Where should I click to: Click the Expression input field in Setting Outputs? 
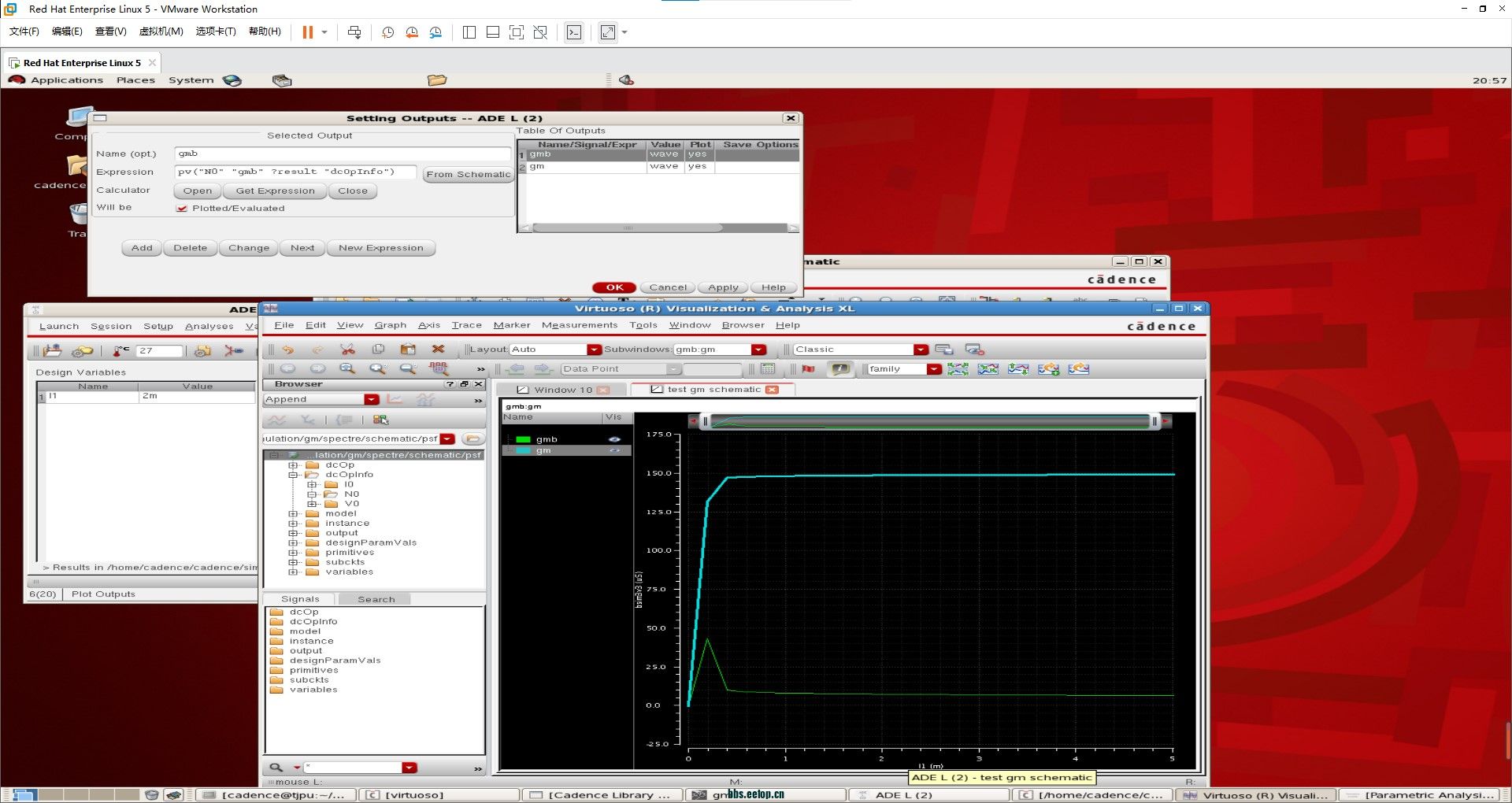pyautogui.click(x=296, y=172)
